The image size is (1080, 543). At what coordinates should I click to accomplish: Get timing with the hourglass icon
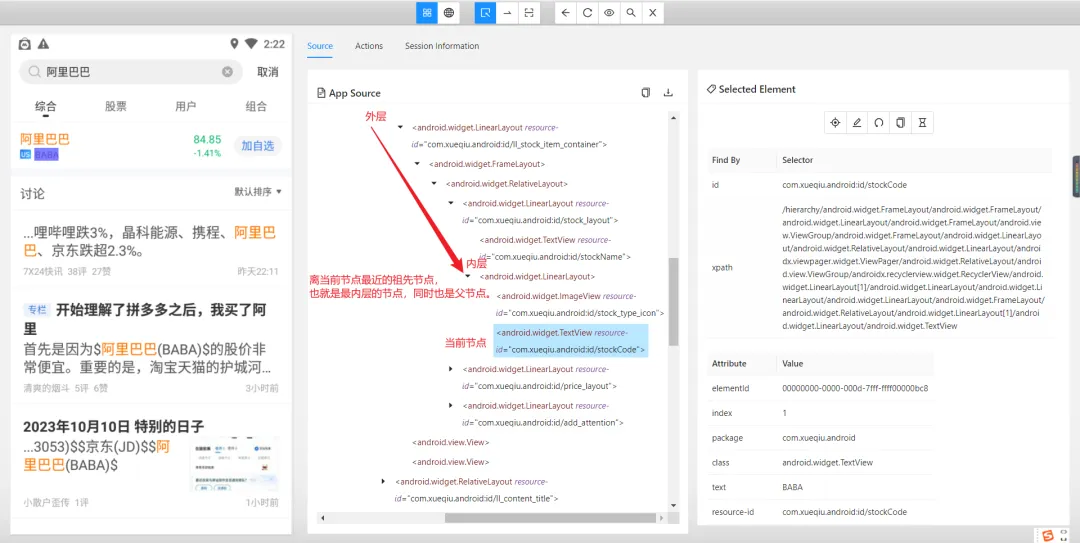pyautogui.click(x=922, y=123)
